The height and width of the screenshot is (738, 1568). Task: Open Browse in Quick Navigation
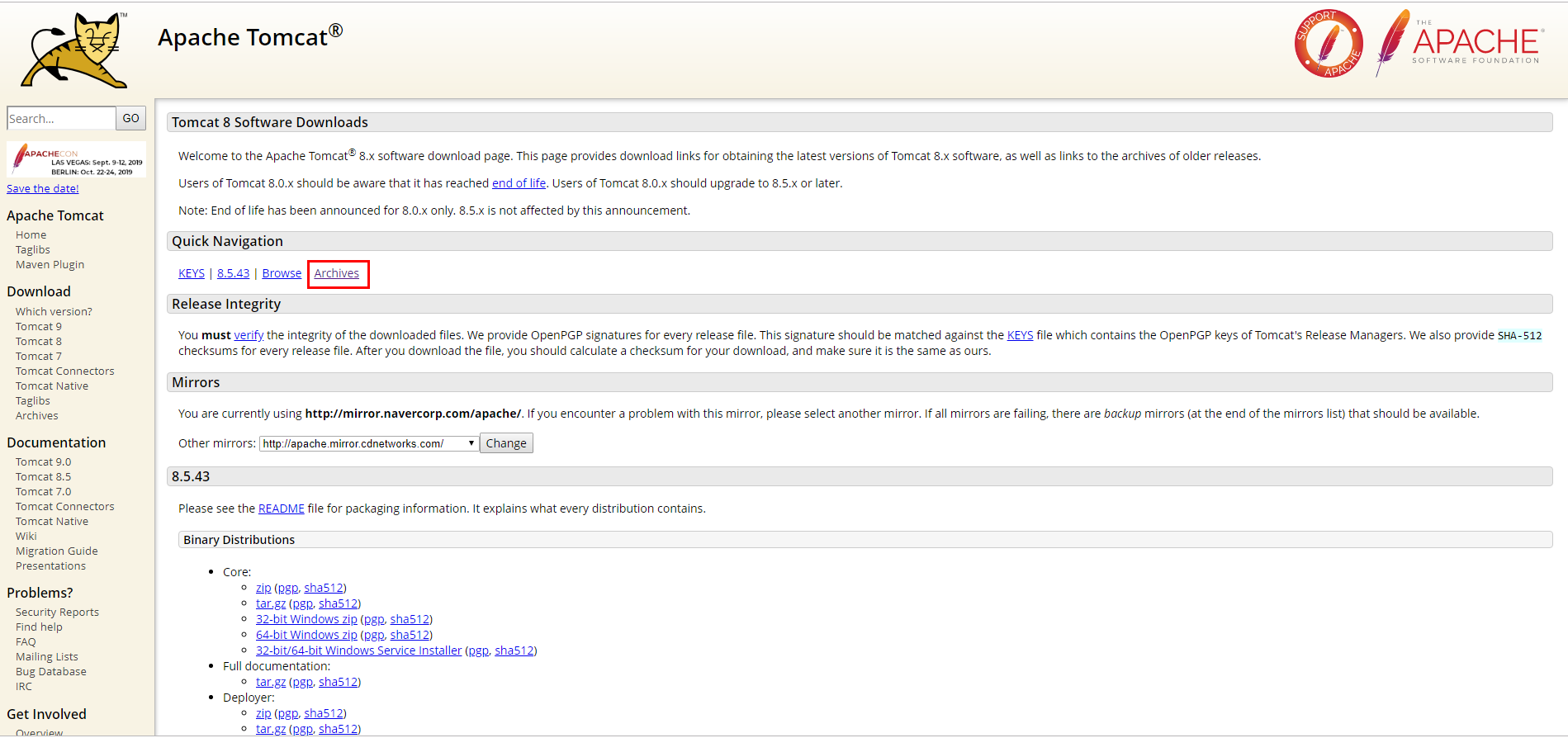pos(282,273)
